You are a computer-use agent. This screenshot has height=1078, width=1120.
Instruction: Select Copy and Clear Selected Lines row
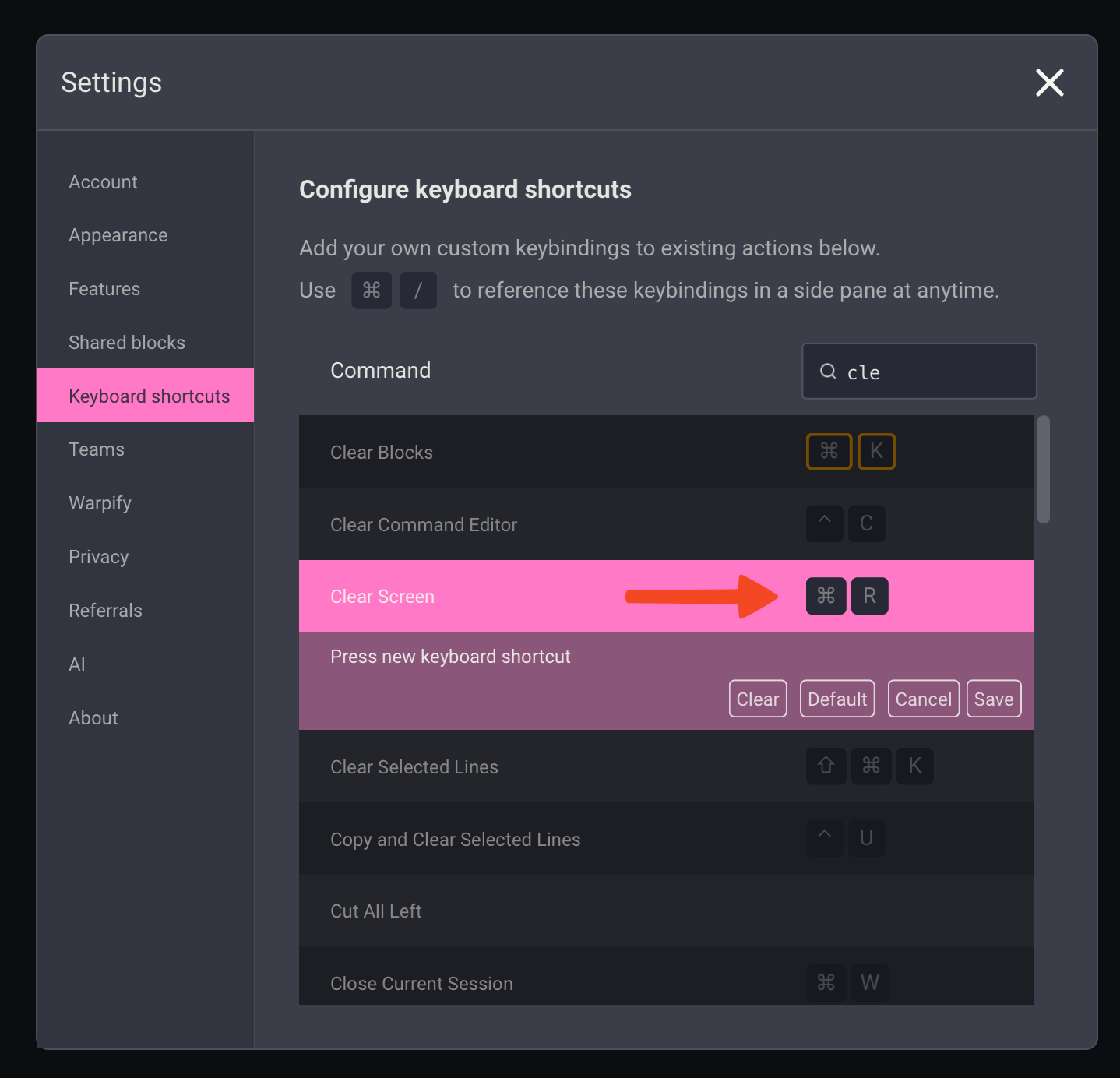[667, 839]
